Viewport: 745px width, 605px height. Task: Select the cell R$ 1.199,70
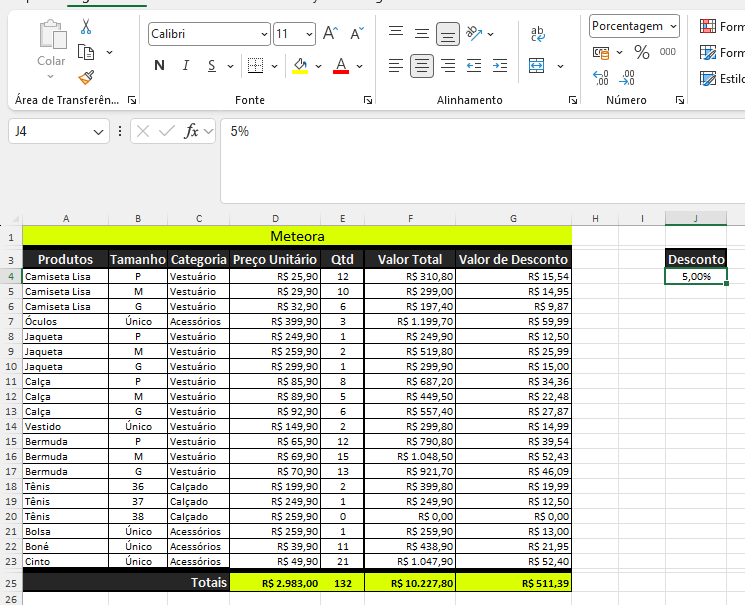point(410,322)
